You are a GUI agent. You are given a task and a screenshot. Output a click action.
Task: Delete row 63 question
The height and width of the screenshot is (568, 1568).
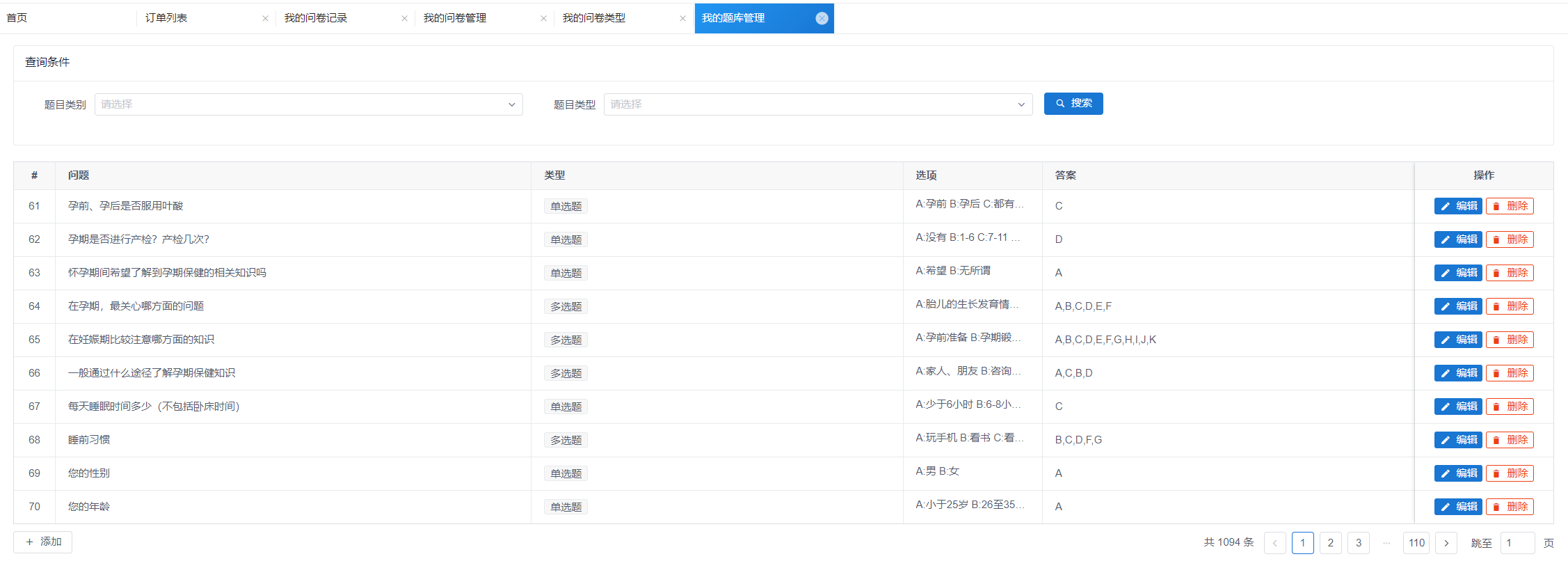[1510, 273]
